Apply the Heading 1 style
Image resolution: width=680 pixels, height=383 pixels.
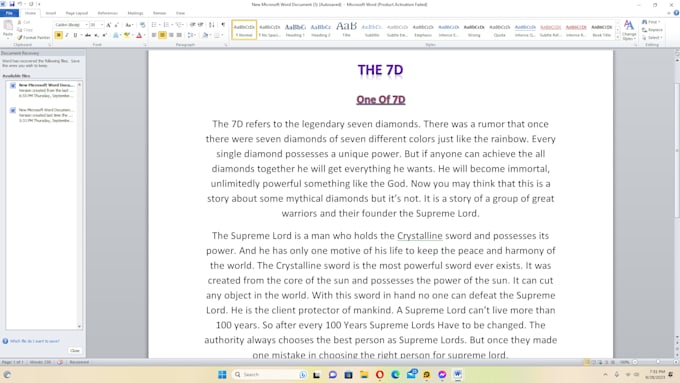coord(295,30)
